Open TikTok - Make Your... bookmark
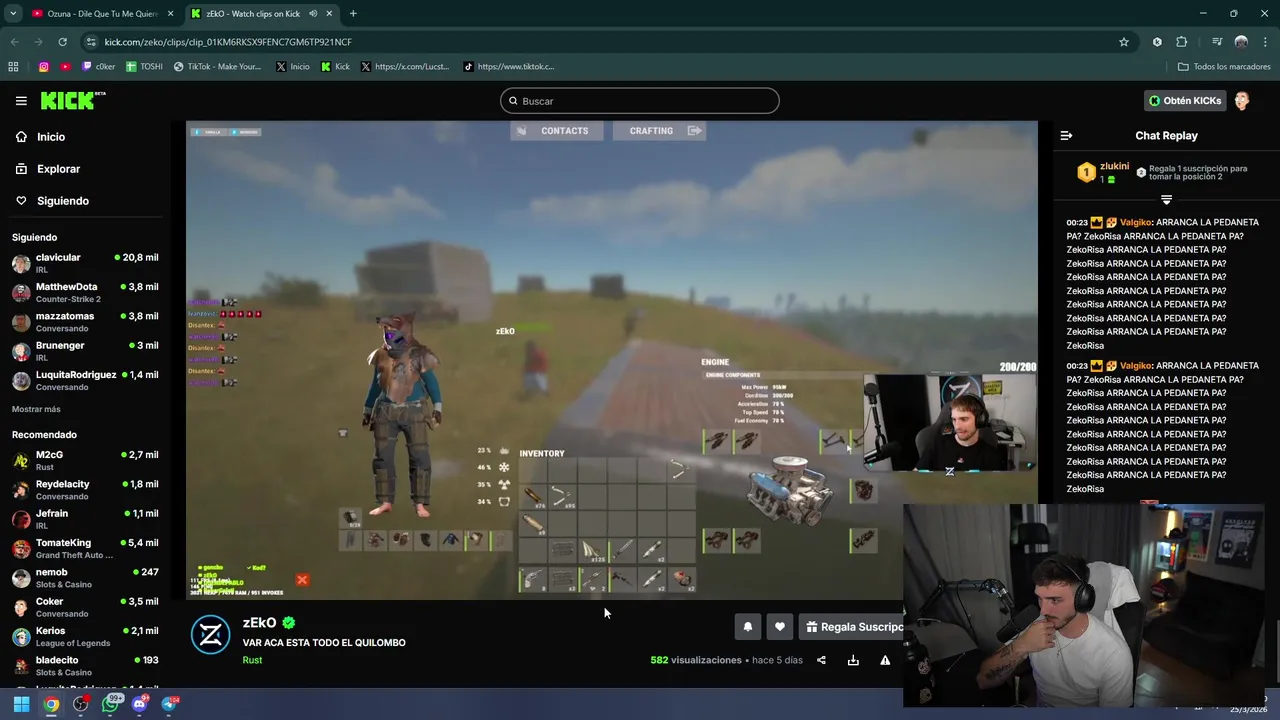The width and height of the screenshot is (1280, 720). click(217, 67)
